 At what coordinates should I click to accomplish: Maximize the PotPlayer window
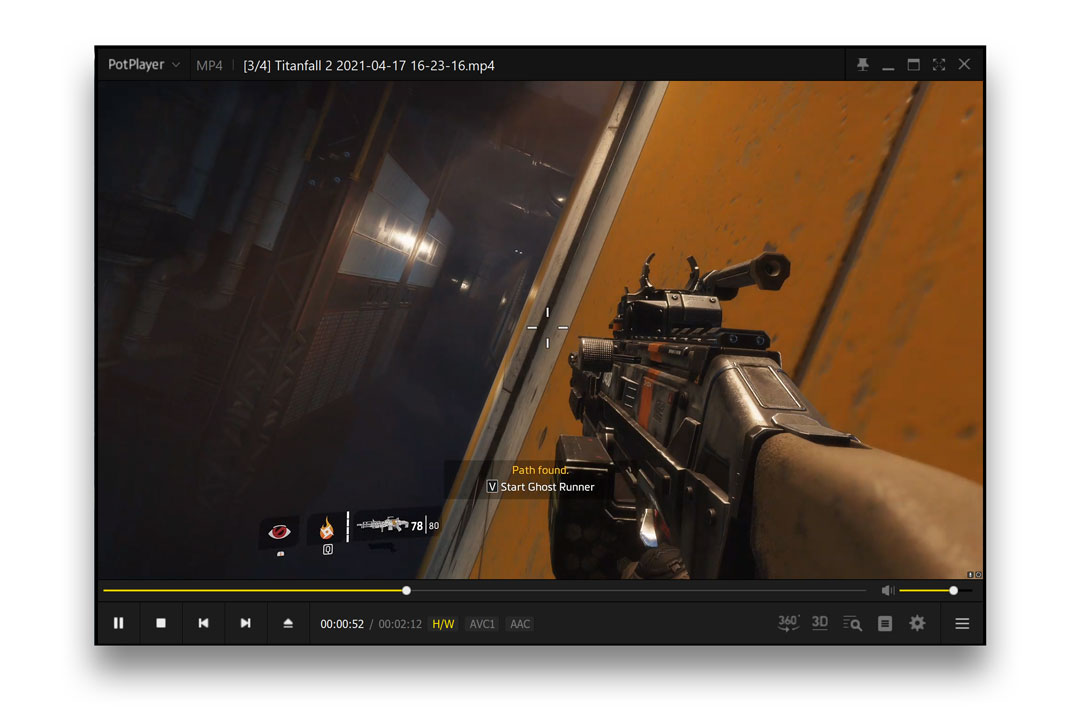[913, 65]
